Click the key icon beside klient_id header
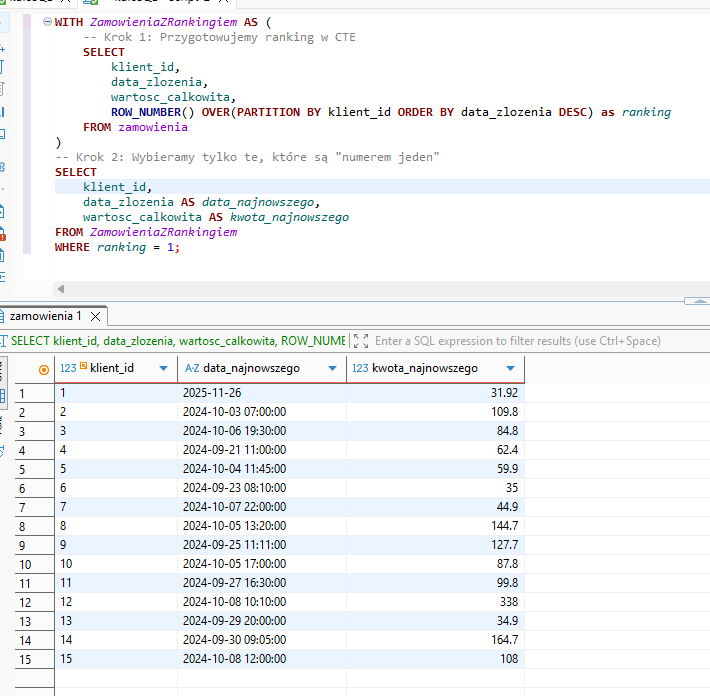Image resolution: width=710 pixels, height=696 pixels. [84, 368]
